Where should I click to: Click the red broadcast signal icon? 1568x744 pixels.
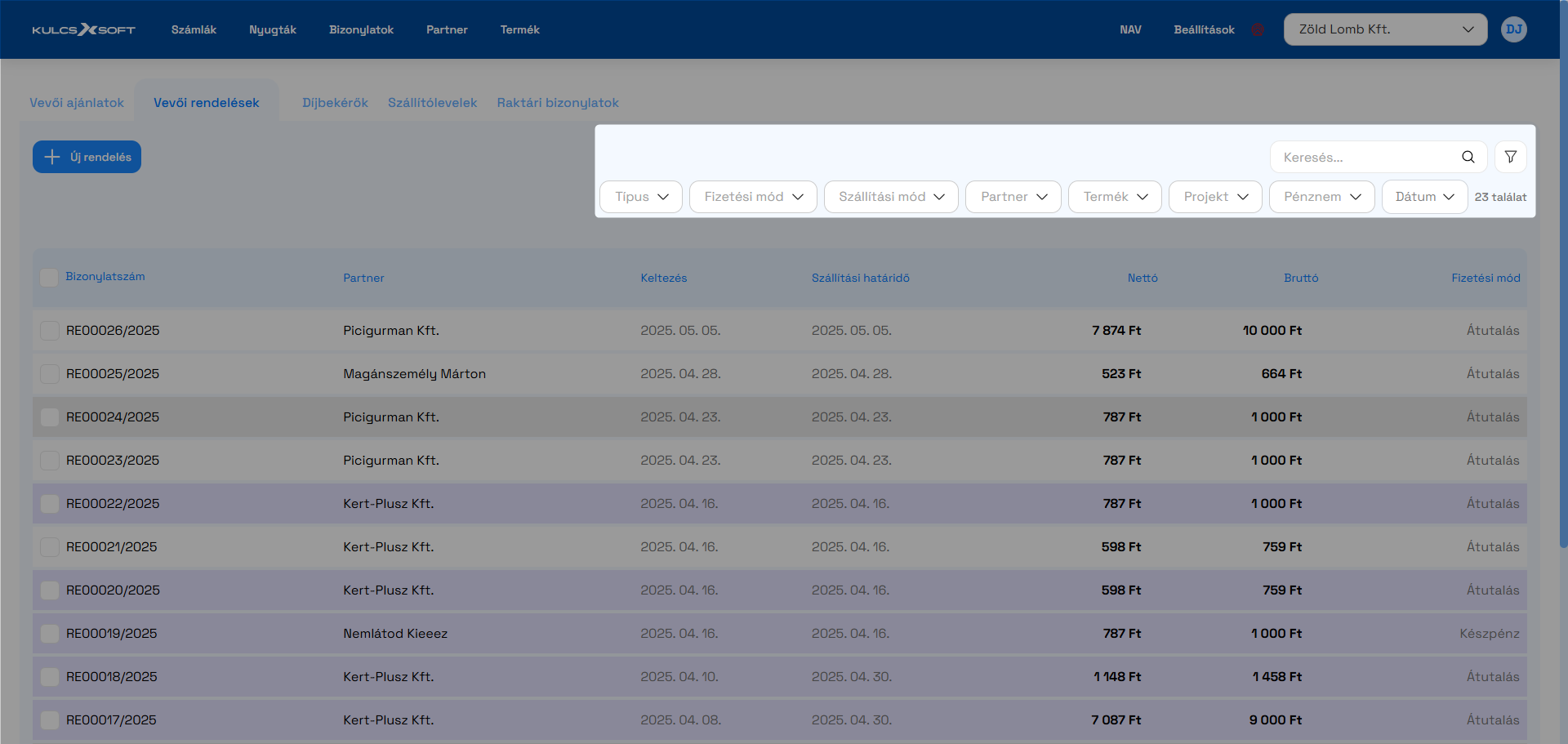[x=1258, y=30]
